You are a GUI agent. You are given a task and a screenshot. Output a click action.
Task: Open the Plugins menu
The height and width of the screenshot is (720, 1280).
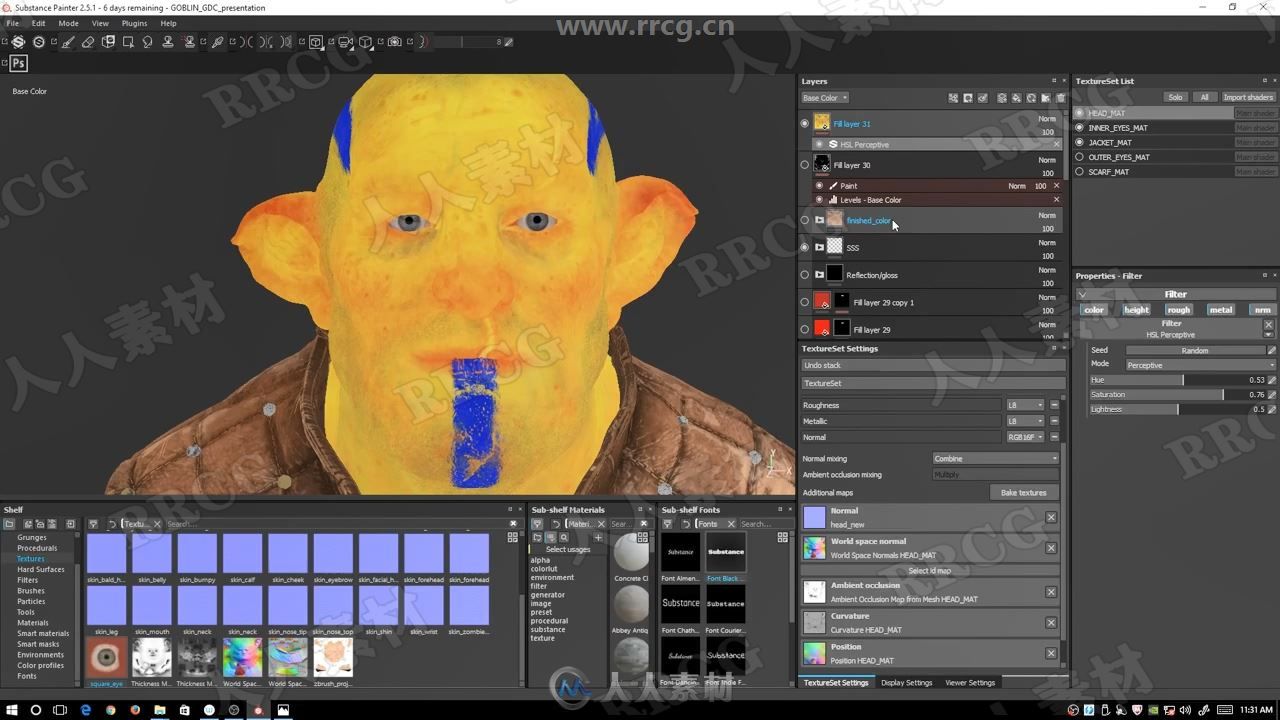click(134, 23)
